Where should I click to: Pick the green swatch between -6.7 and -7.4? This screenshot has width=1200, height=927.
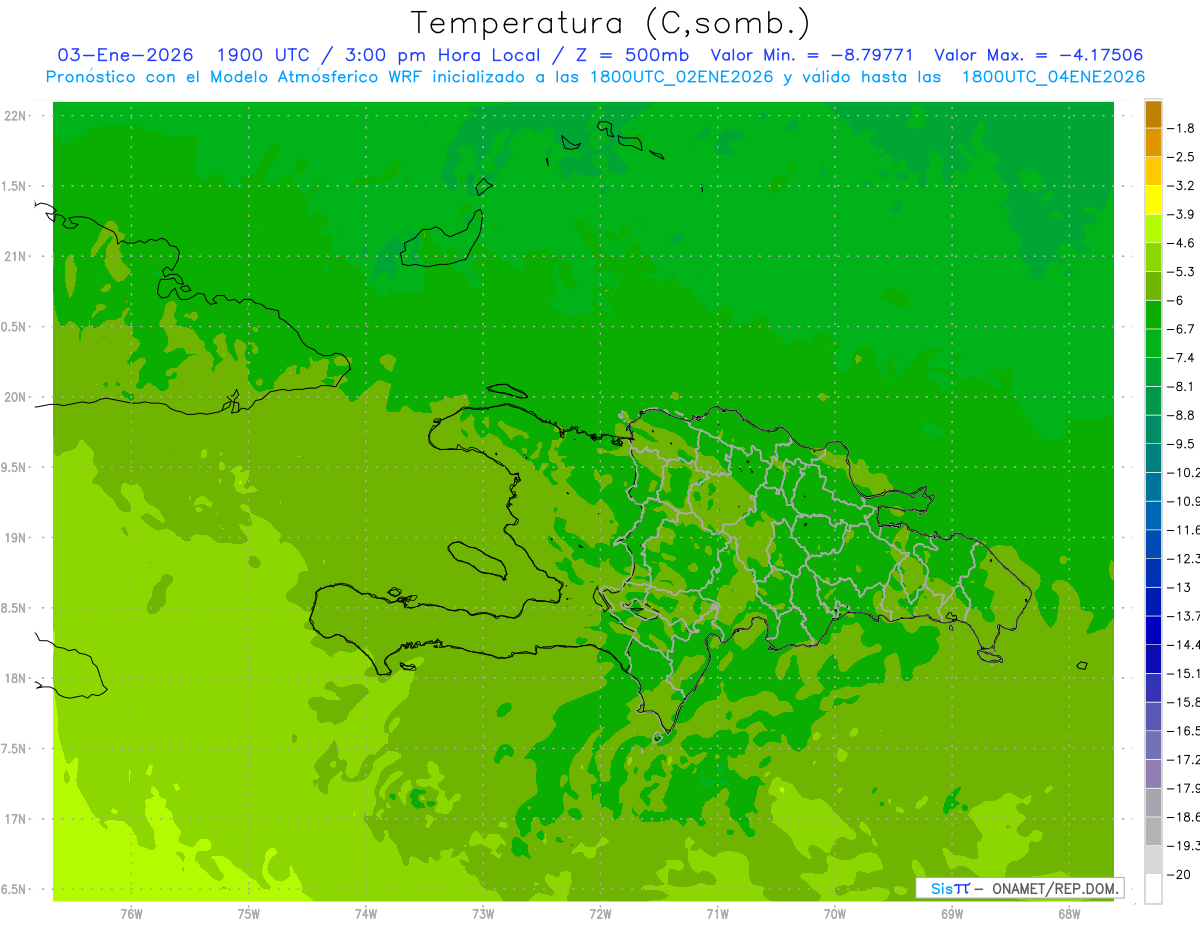click(1153, 344)
